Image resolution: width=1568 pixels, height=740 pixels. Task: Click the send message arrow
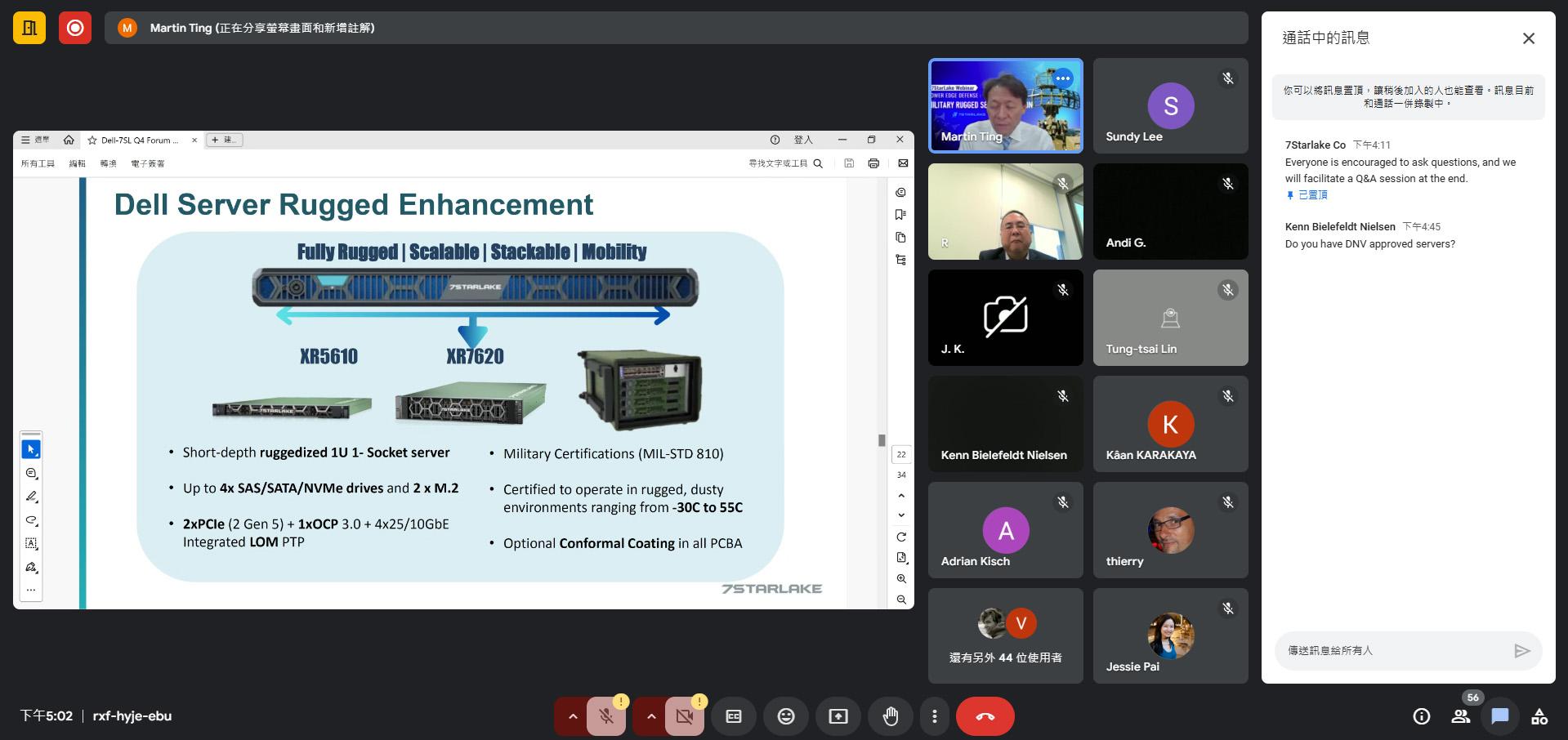coord(1521,651)
